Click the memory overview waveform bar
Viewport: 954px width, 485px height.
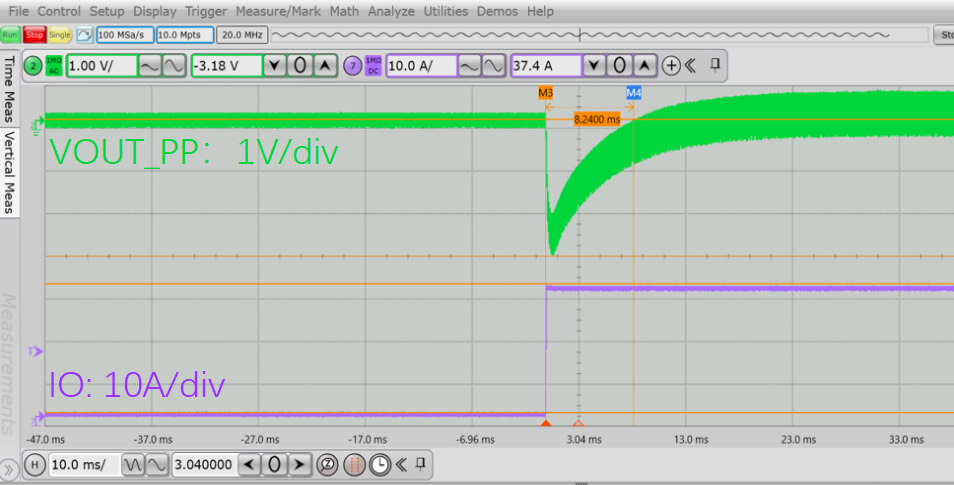[x=600, y=35]
